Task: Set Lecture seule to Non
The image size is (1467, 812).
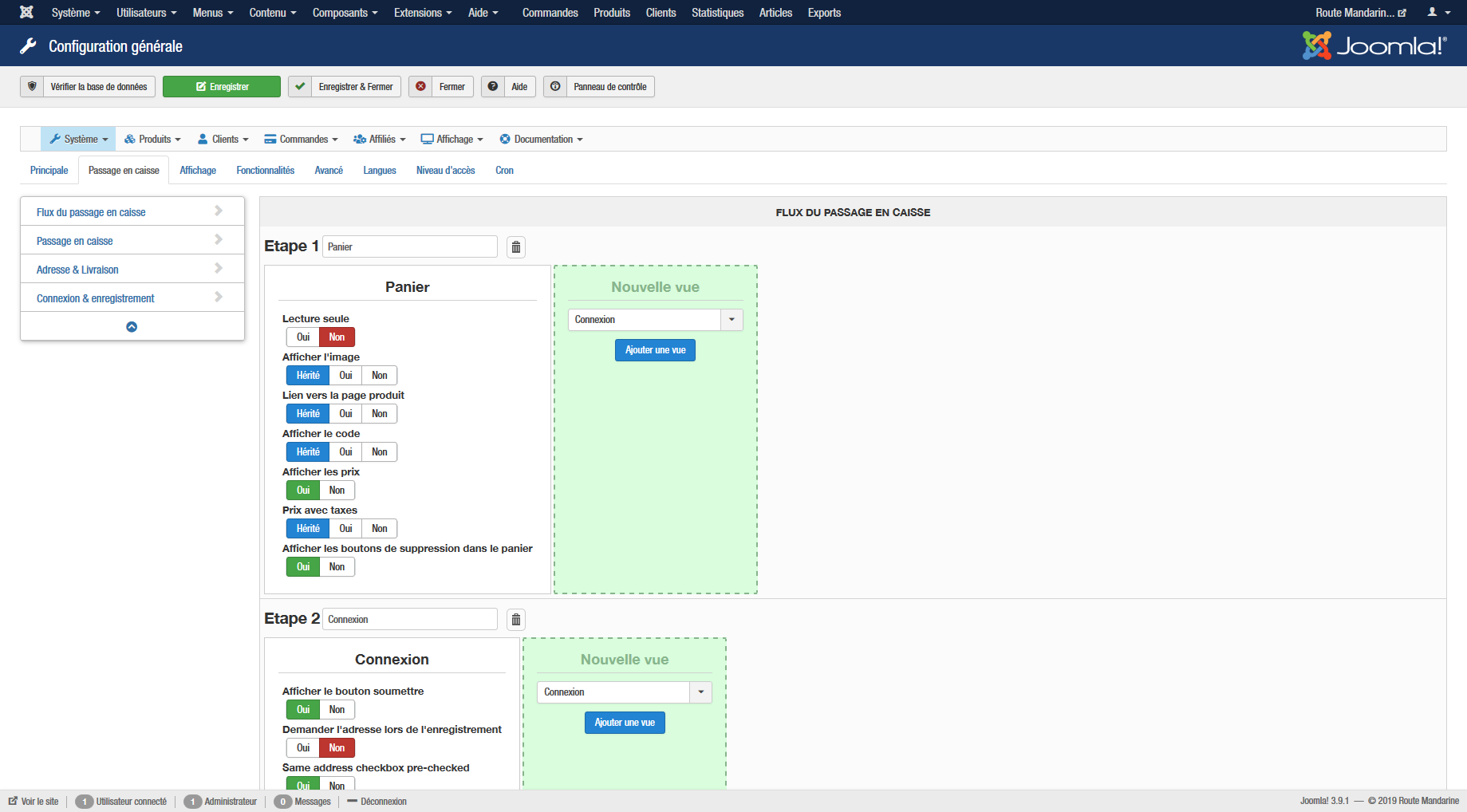Action: point(337,337)
